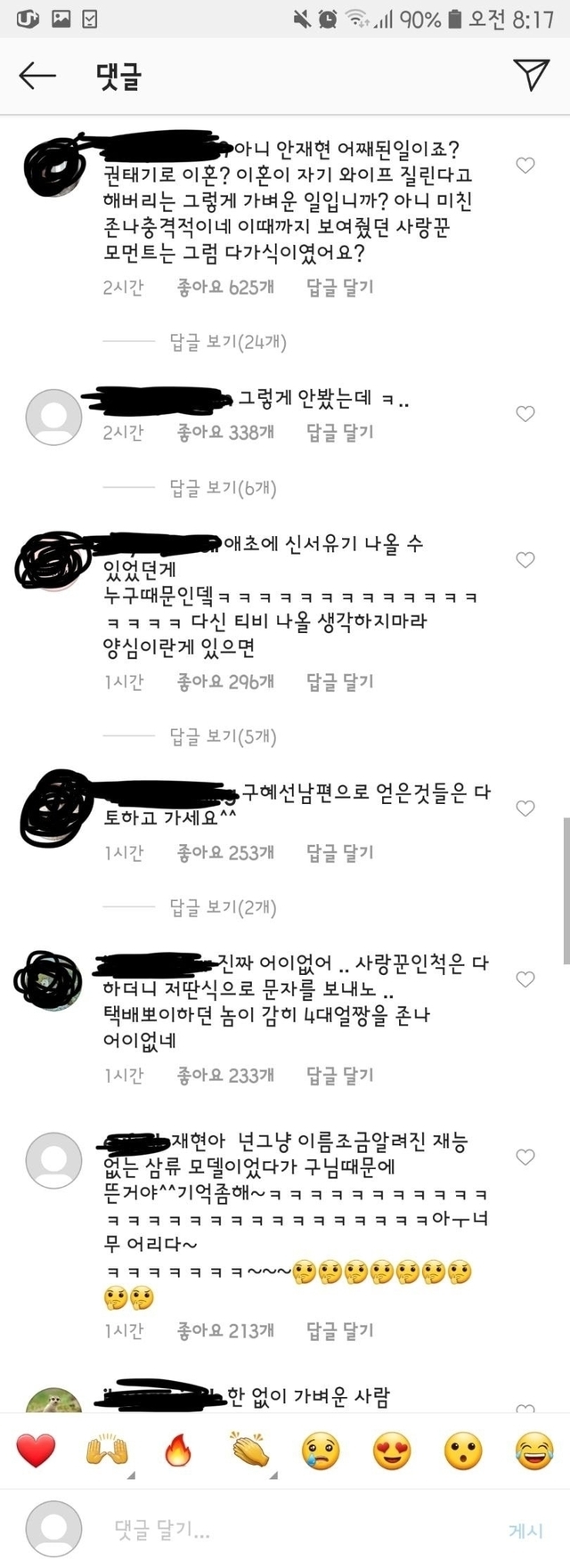This screenshot has height=1568, width=570.
Task: Insert the laughing tears emoji
Action: click(x=533, y=1451)
